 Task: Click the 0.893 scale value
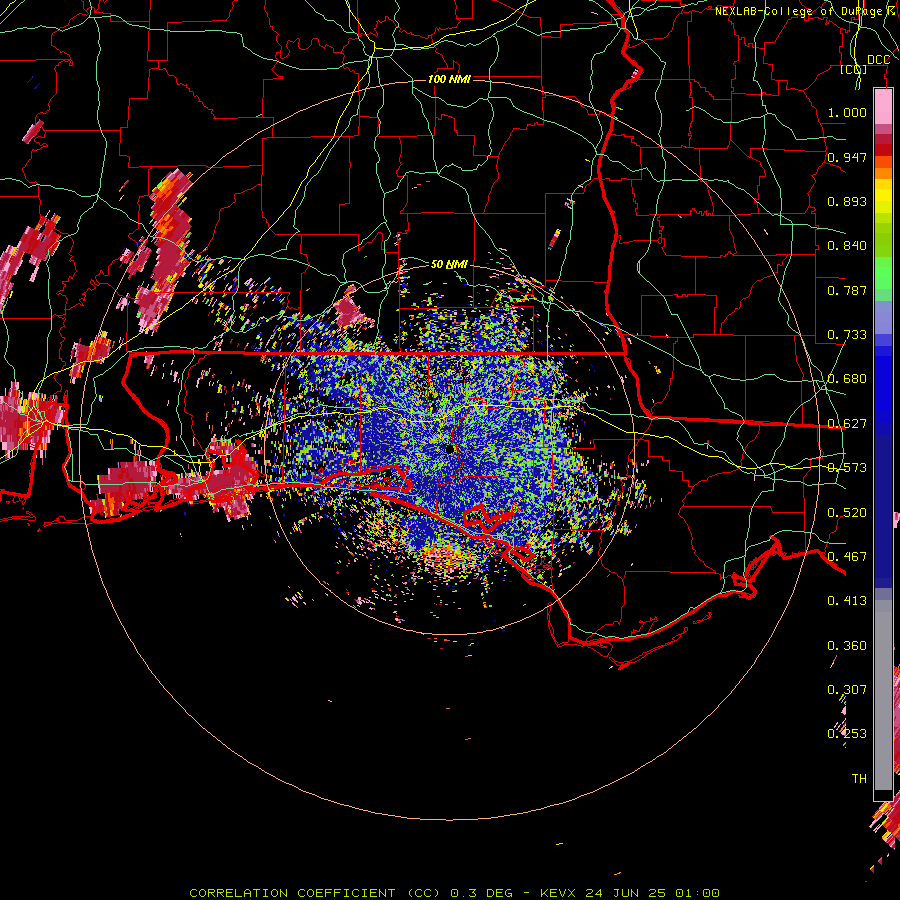(847, 201)
